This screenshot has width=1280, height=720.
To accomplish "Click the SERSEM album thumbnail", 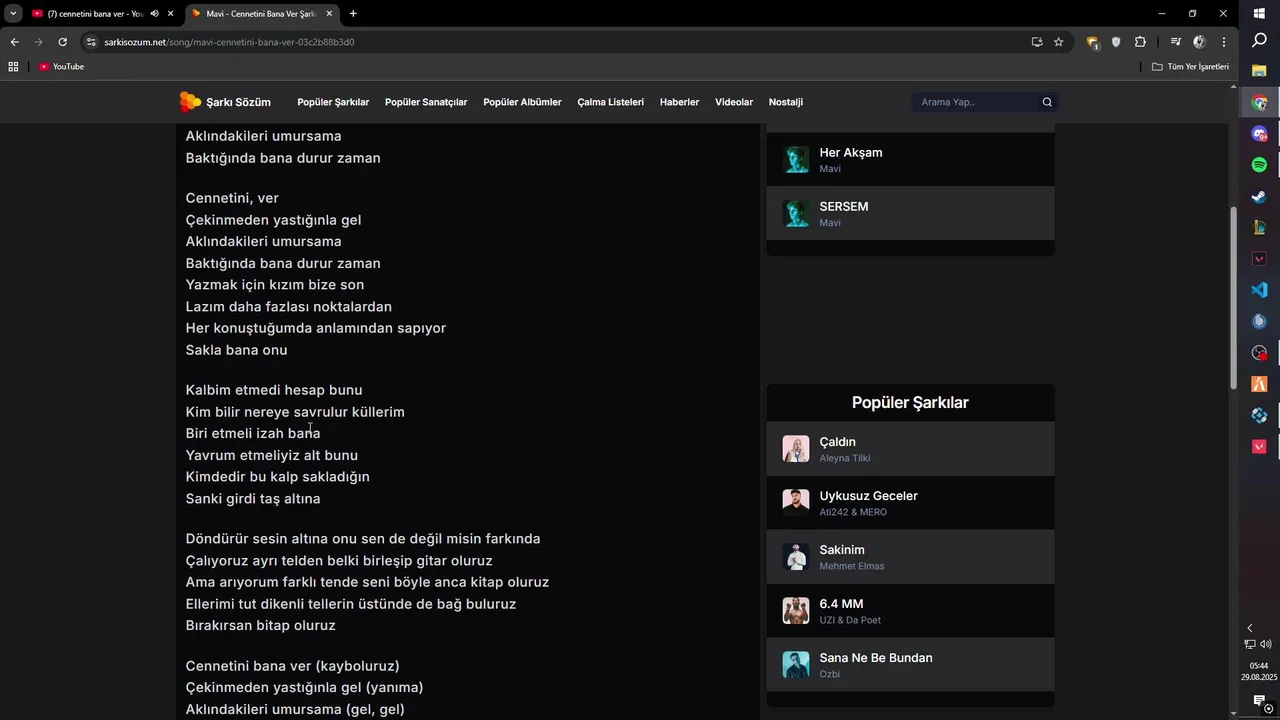I will [x=796, y=214].
